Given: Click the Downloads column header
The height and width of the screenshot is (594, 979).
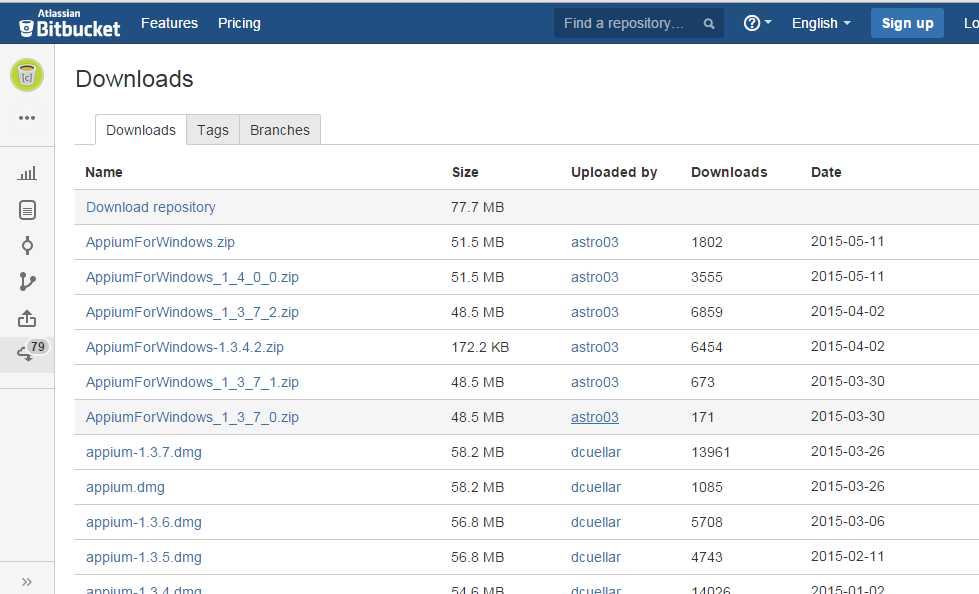Looking at the screenshot, I should point(729,172).
